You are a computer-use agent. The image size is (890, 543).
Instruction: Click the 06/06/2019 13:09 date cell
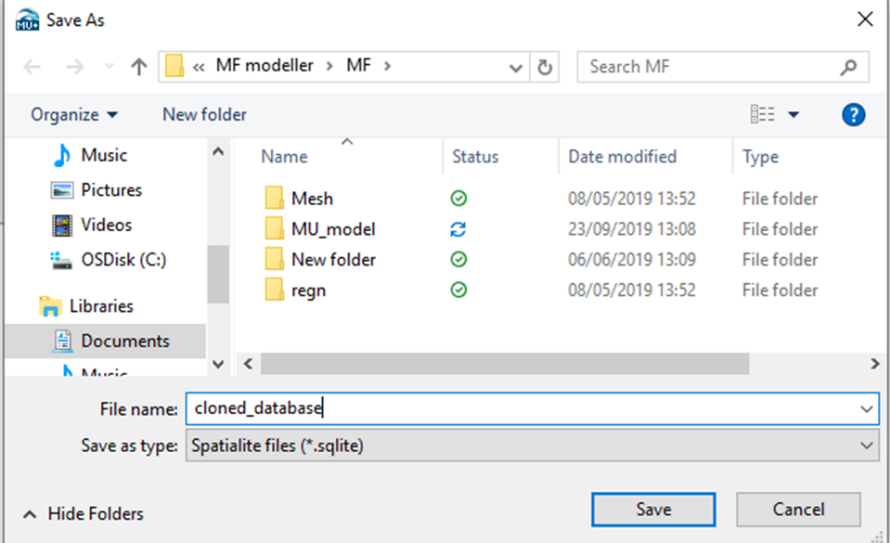click(x=632, y=260)
